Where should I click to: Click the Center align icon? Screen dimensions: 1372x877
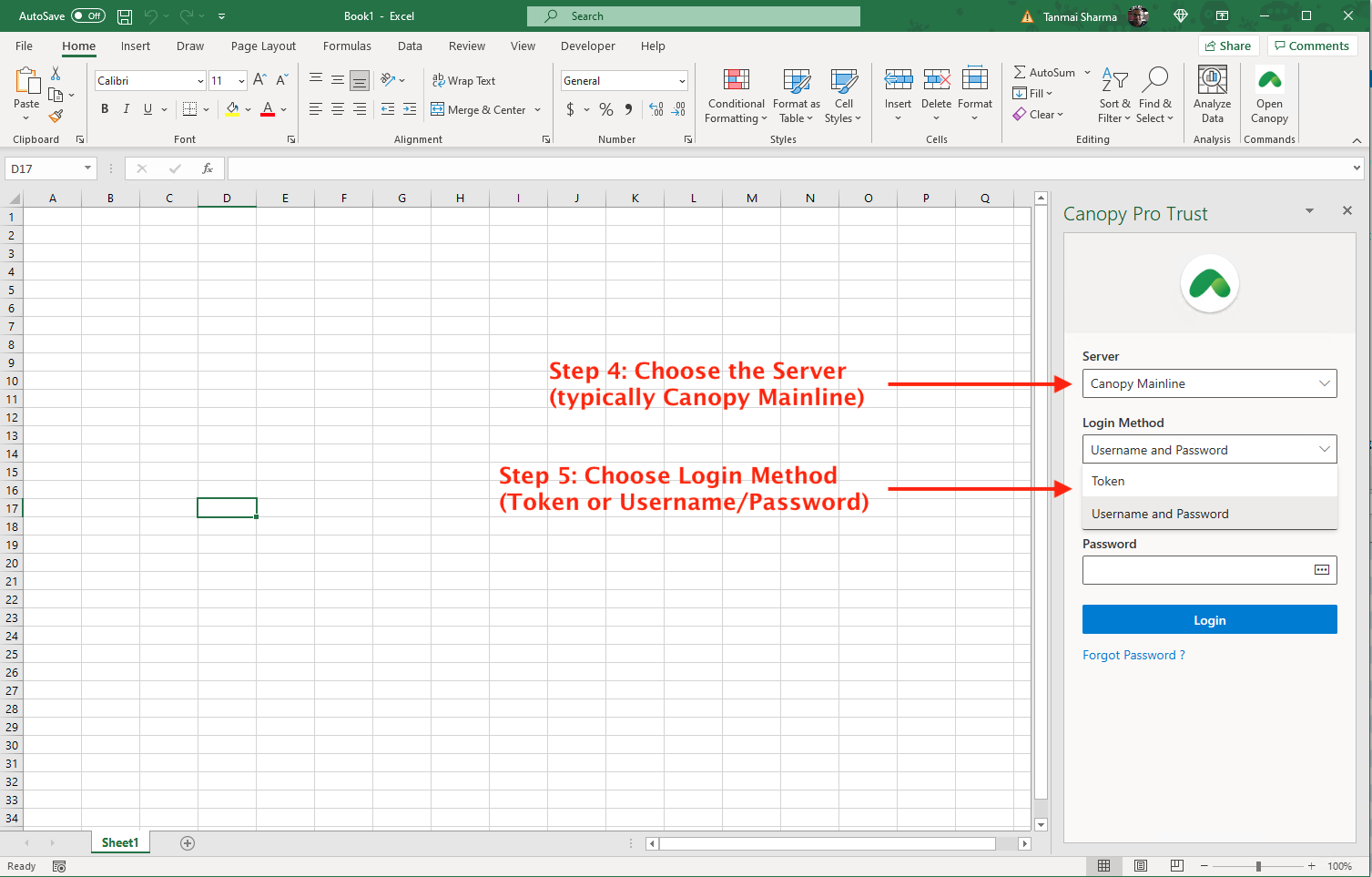[338, 109]
